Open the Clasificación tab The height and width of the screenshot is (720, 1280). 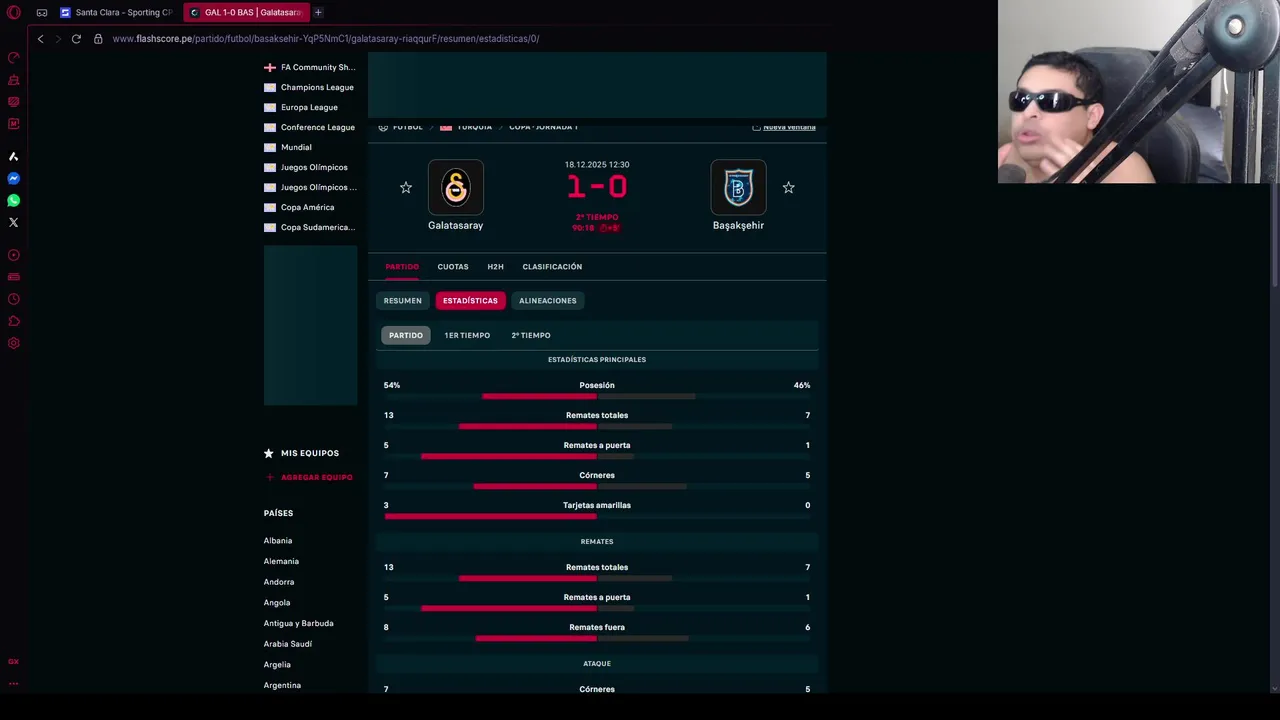tap(552, 267)
